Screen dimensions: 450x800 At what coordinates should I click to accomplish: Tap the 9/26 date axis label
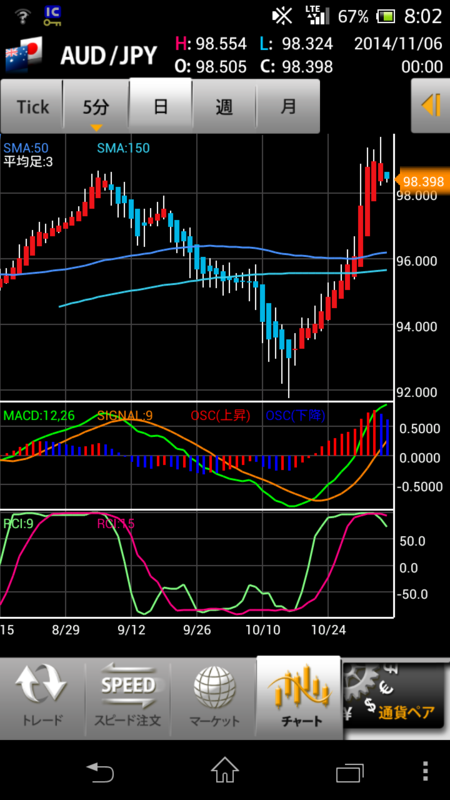pos(197,630)
